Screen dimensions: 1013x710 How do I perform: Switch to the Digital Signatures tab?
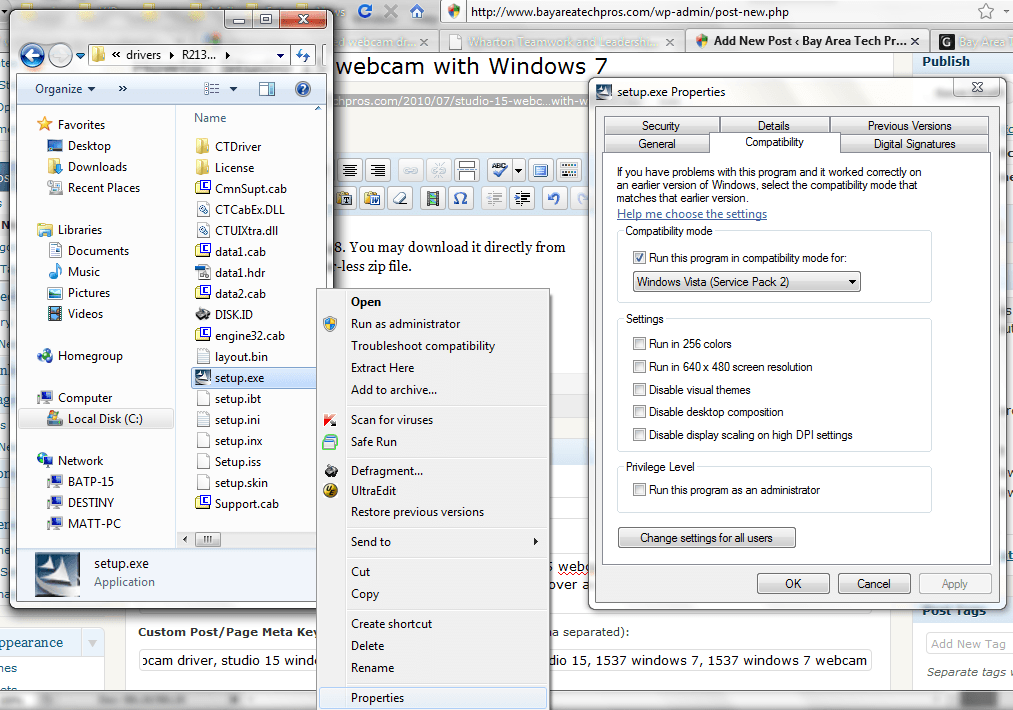pyautogui.click(x=914, y=144)
